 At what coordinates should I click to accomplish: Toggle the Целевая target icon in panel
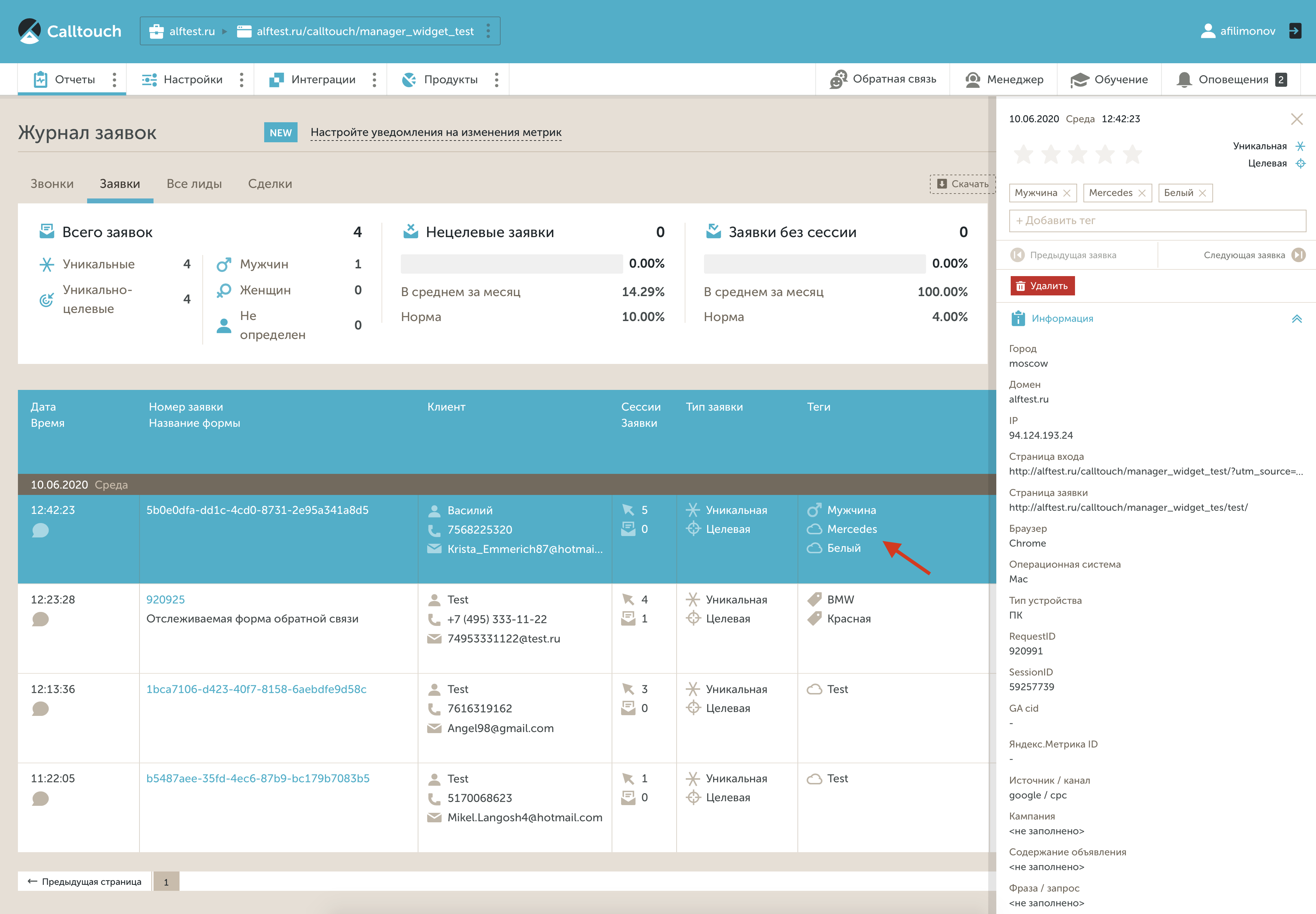(x=1300, y=163)
